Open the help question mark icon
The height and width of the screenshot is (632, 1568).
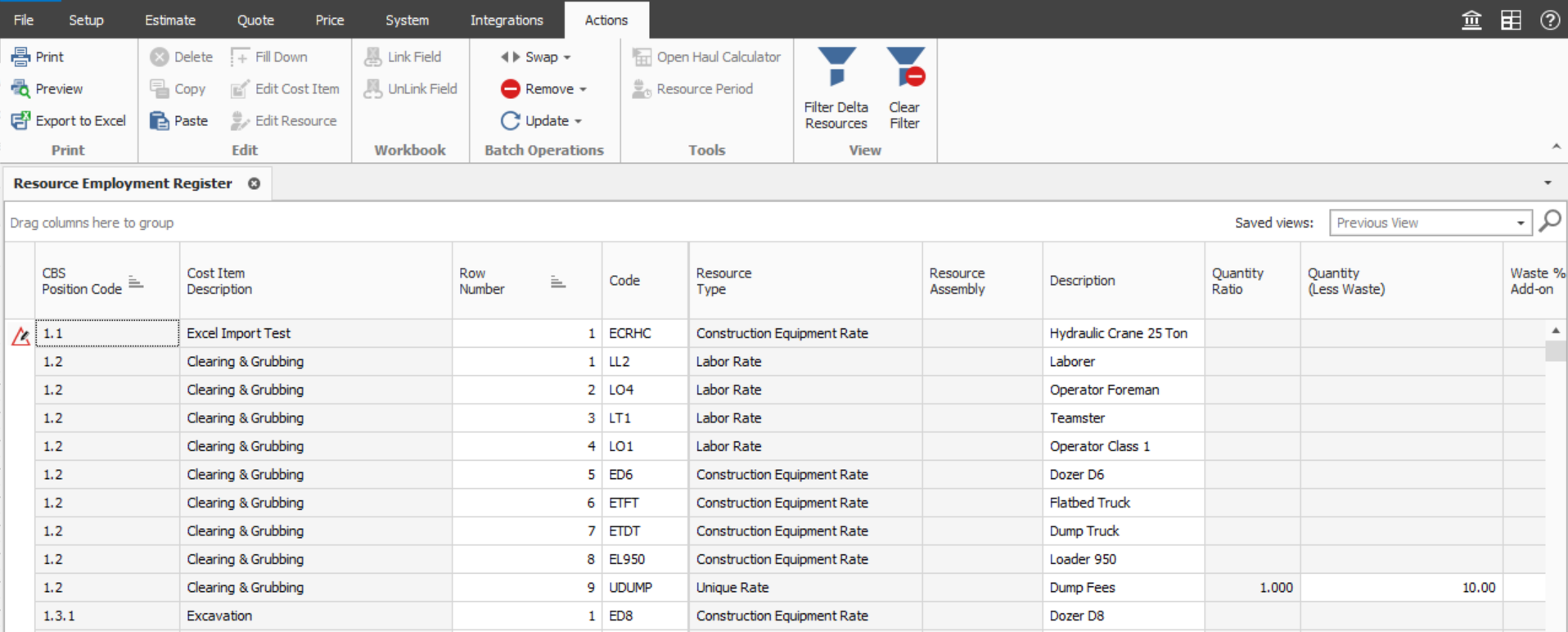point(1549,20)
